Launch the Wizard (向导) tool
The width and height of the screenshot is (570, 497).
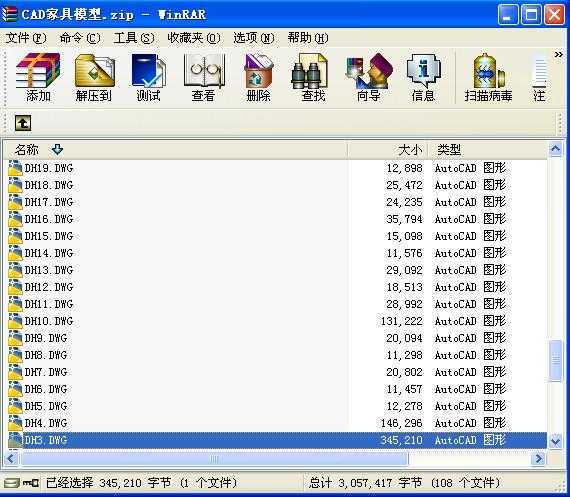pos(369,77)
